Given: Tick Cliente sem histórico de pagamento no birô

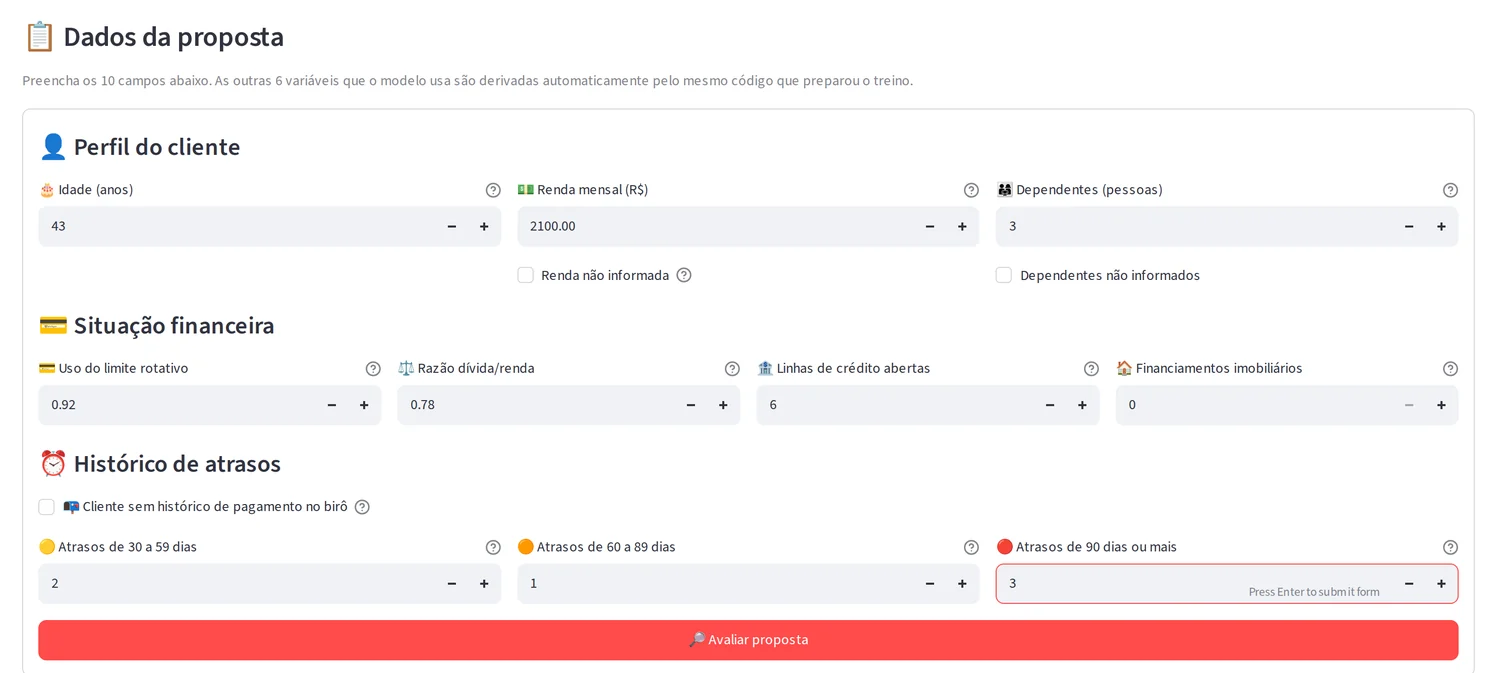Looking at the screenshot, I should [46, 507].
